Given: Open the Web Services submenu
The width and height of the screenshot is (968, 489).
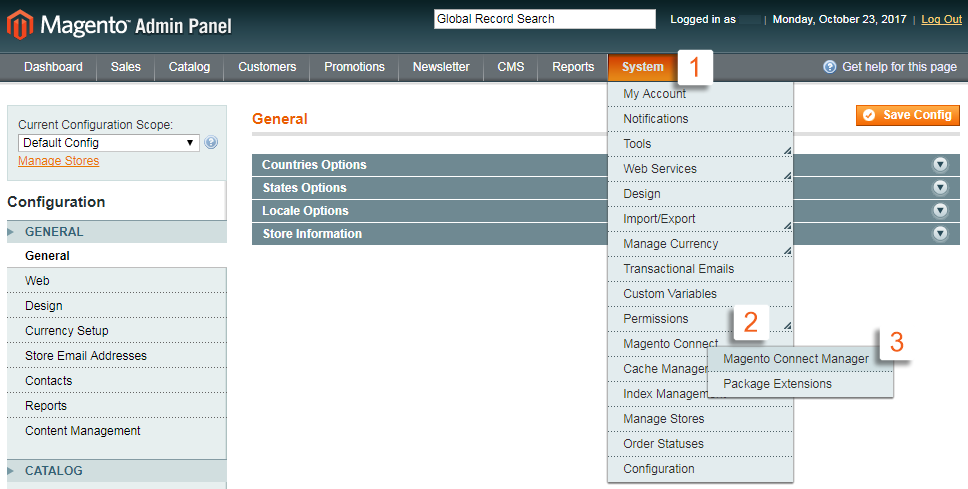Looking at the screenshot, I should tap(700, 169).
